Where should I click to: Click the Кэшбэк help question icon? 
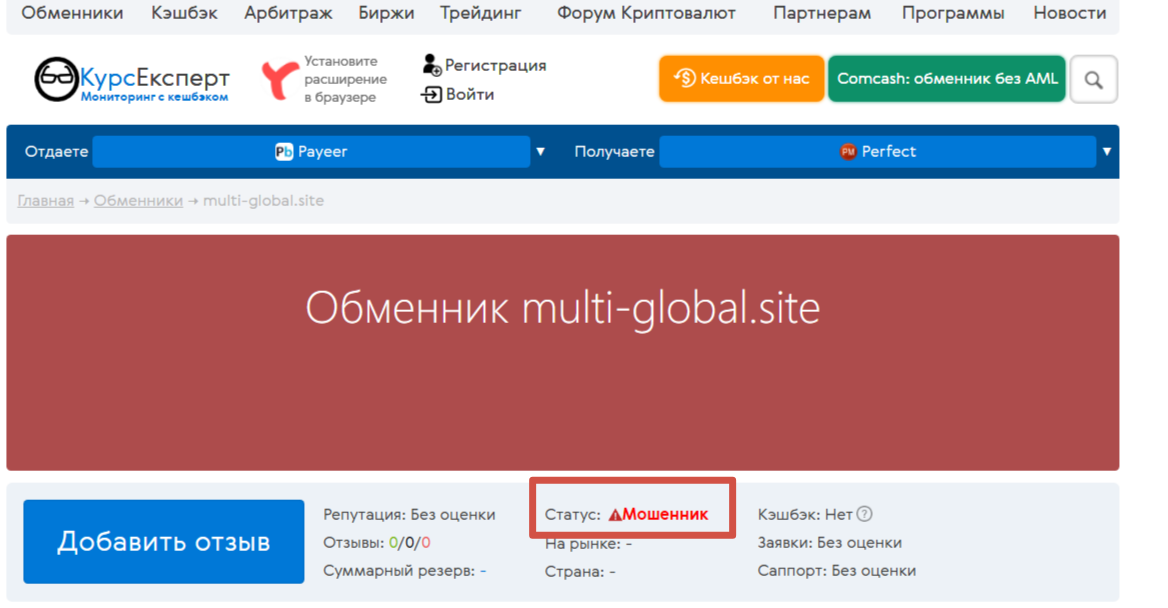[864, 514]
